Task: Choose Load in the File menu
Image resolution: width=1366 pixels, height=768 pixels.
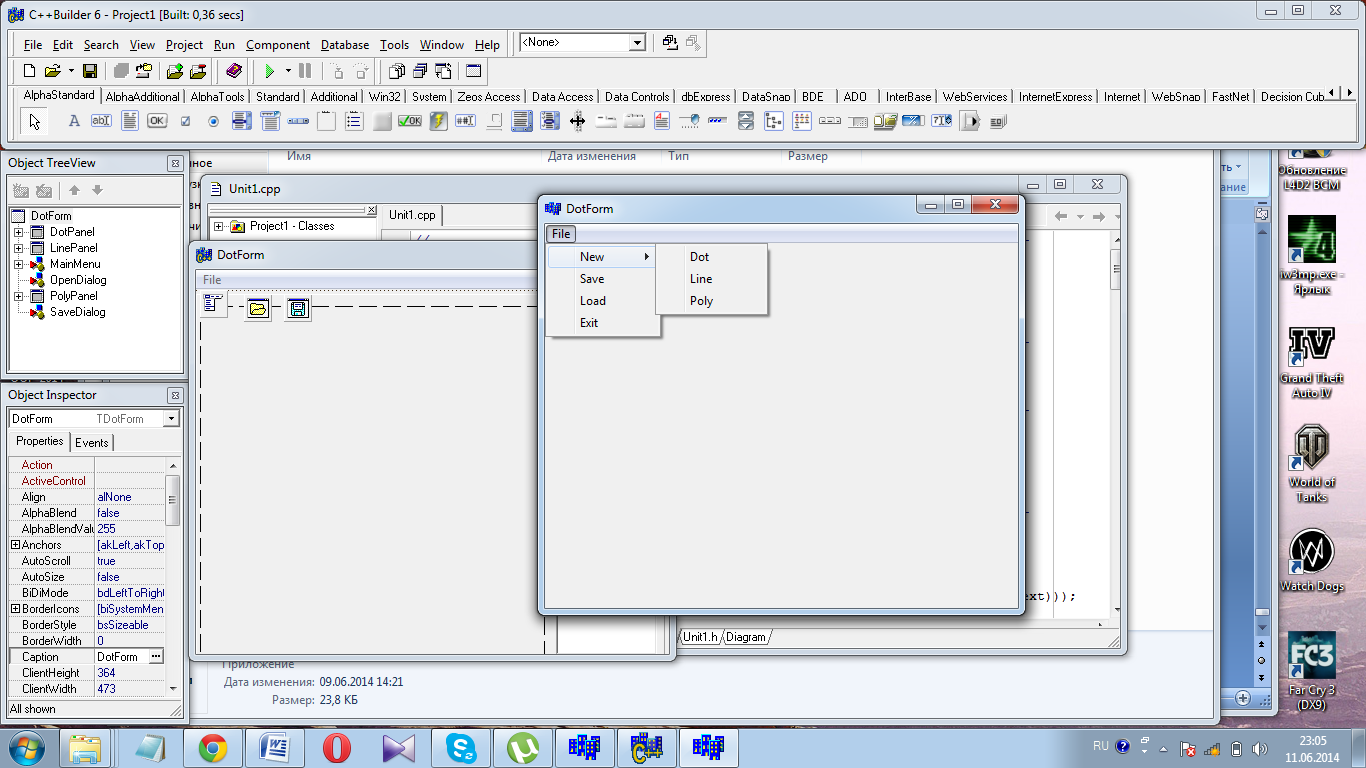Action: [x=602, y=301]
